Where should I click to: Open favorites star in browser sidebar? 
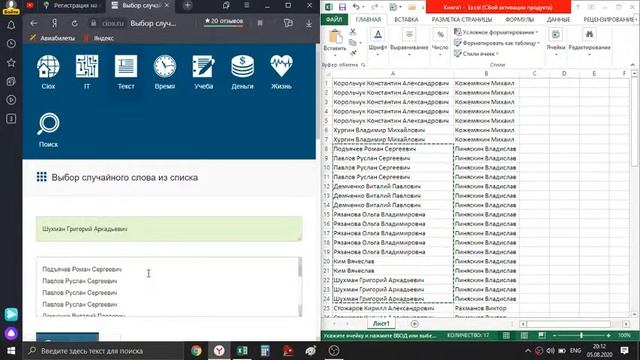click(11, 62)
